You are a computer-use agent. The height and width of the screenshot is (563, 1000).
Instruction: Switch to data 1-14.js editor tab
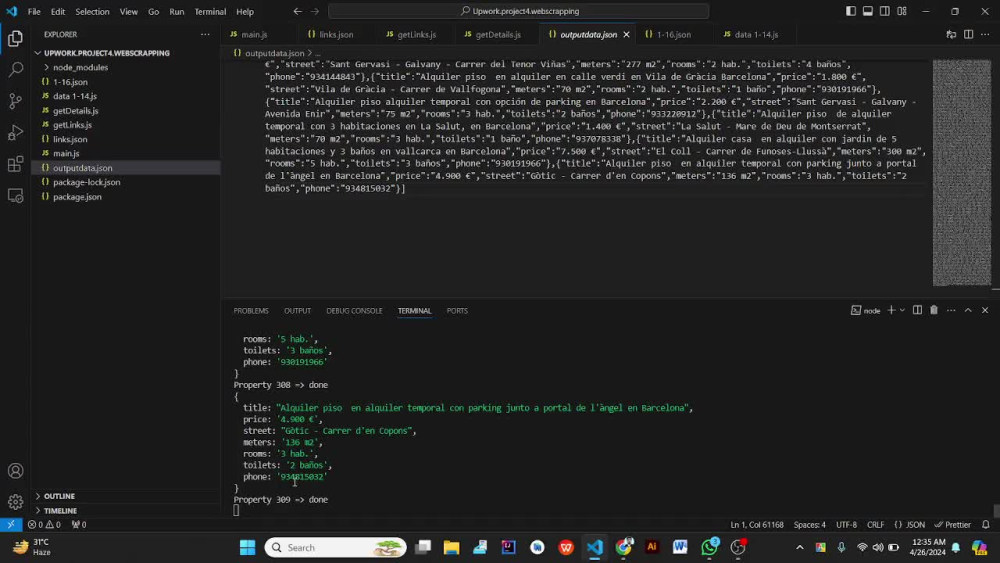point(756,34)
